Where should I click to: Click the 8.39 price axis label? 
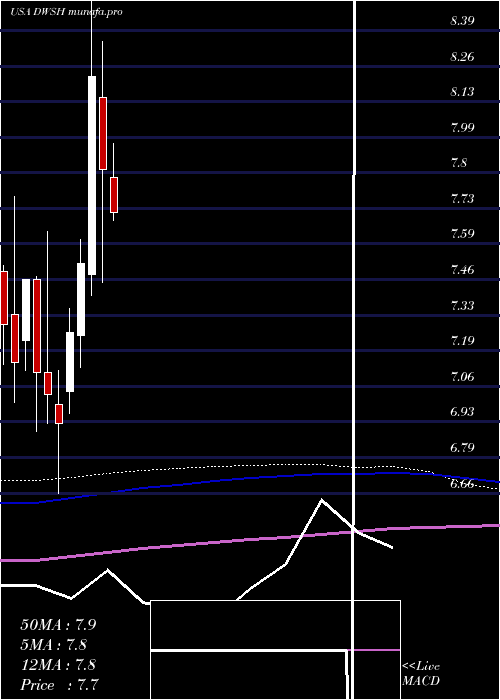462,21
